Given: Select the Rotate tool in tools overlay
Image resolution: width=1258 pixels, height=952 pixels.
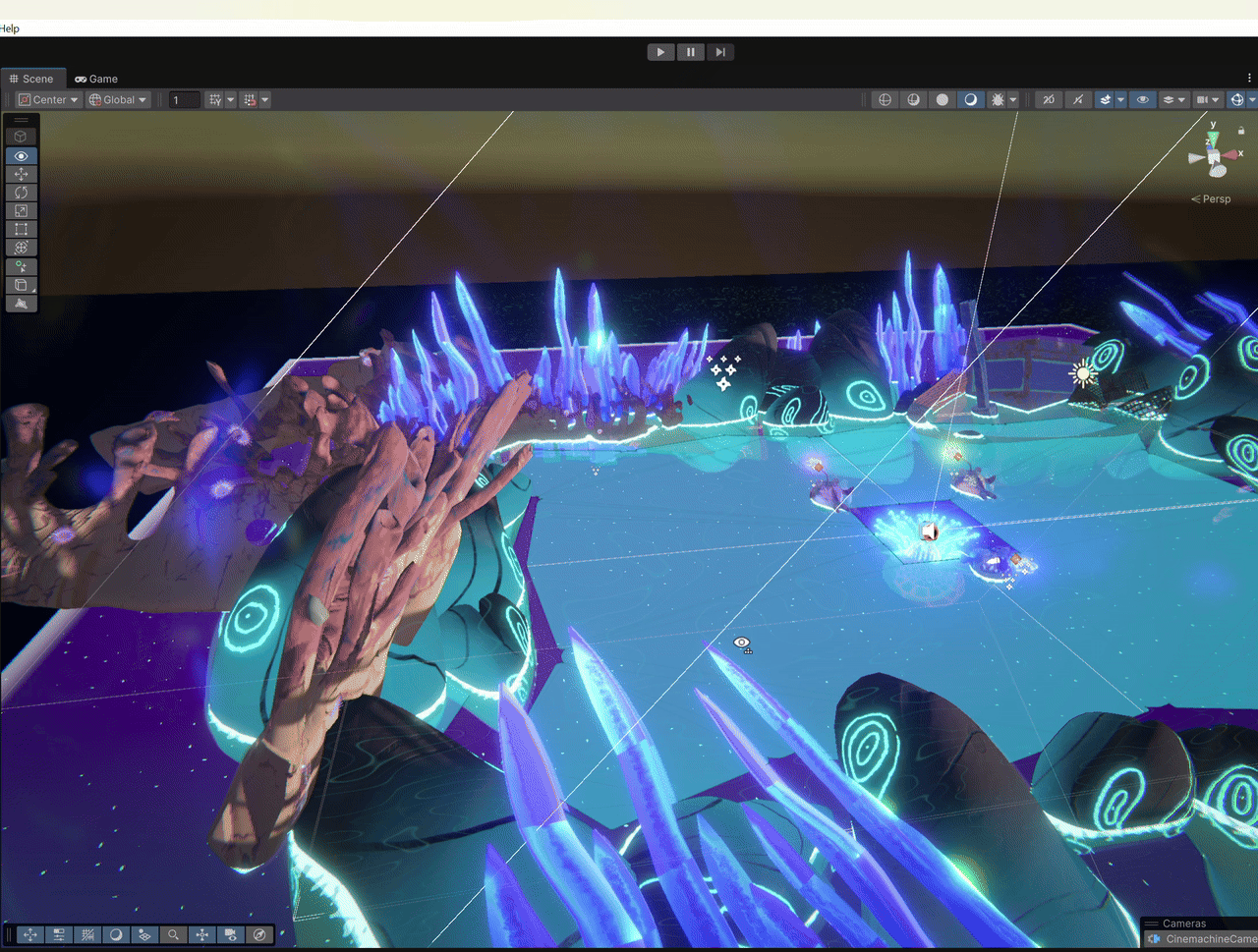Looking at the screenshot, I should click(21, 193).
